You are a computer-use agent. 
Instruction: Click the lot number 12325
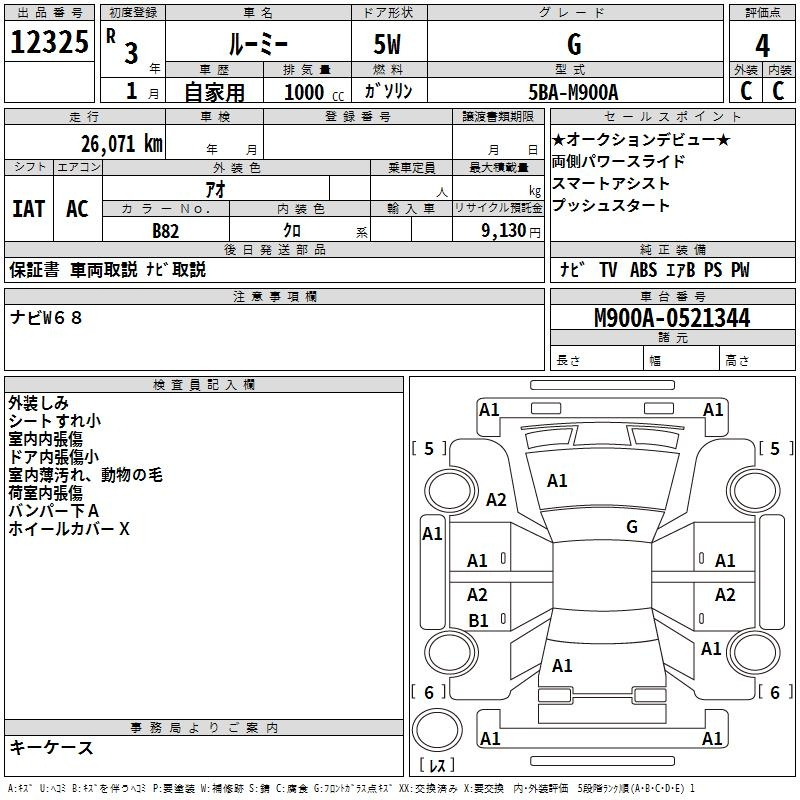49,44
